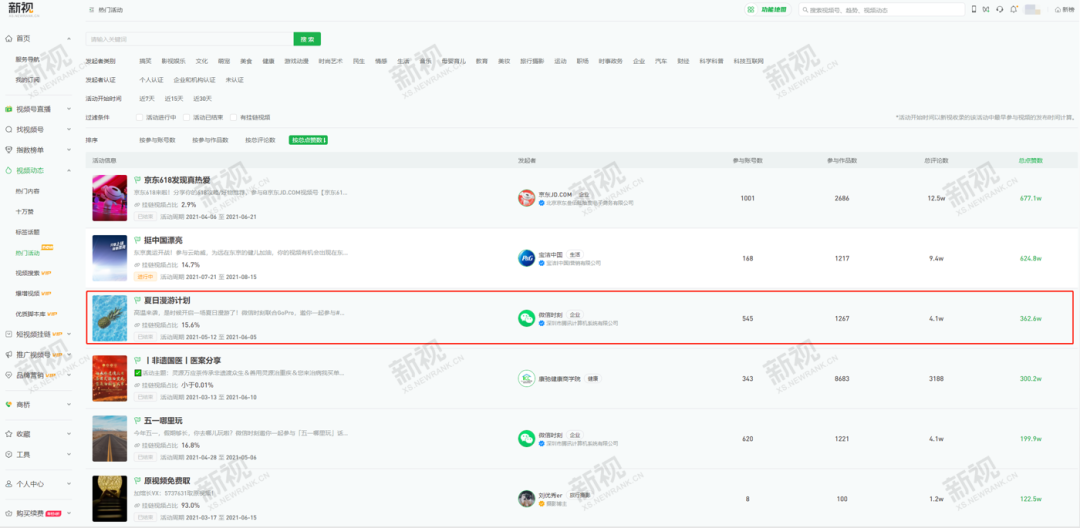Expand the 工具 sidebar arrow

click(69, 454)
